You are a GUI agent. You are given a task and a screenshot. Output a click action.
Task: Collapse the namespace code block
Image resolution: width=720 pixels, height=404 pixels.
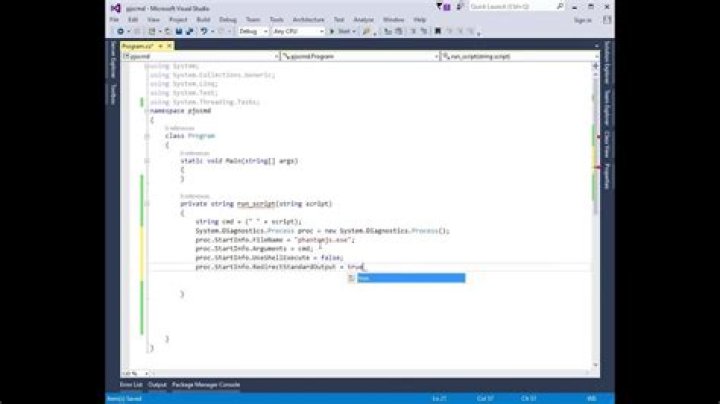click(x=147, y=111)
